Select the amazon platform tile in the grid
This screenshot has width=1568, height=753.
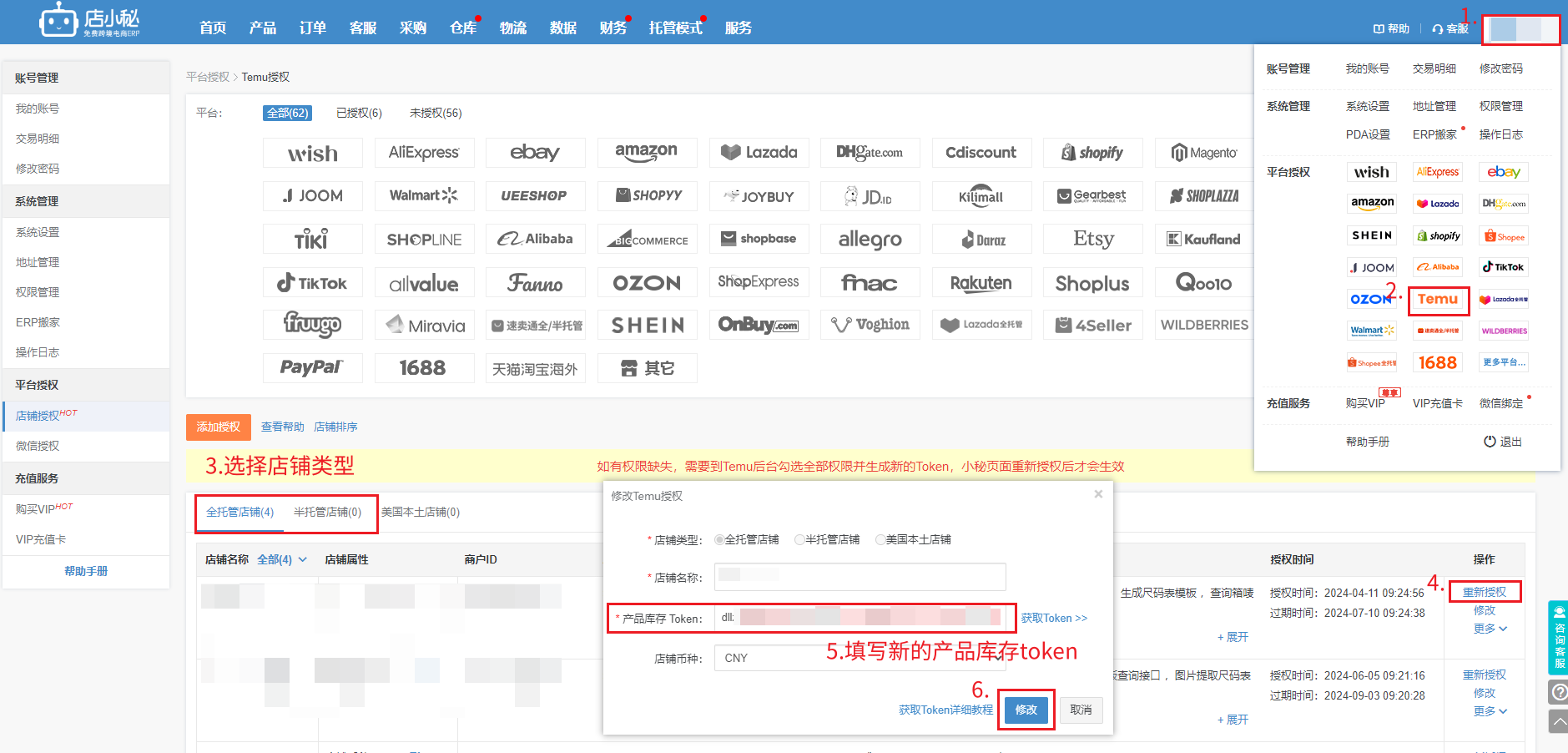pyautogui.click(x=647, y=153)
